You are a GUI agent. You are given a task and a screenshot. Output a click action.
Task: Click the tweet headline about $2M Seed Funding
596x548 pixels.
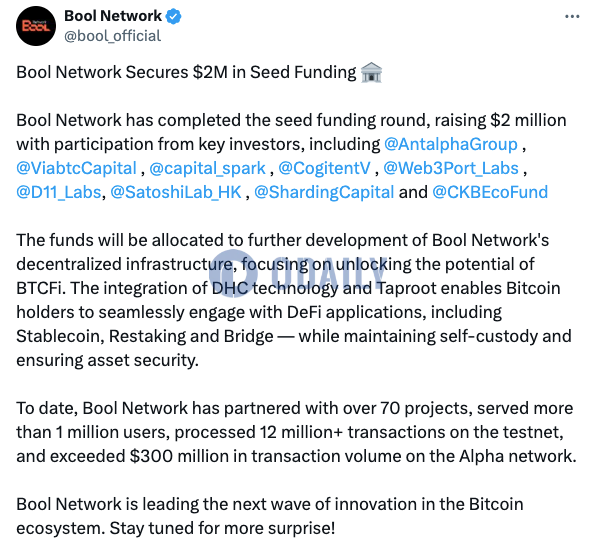click(x=186, y=72)
